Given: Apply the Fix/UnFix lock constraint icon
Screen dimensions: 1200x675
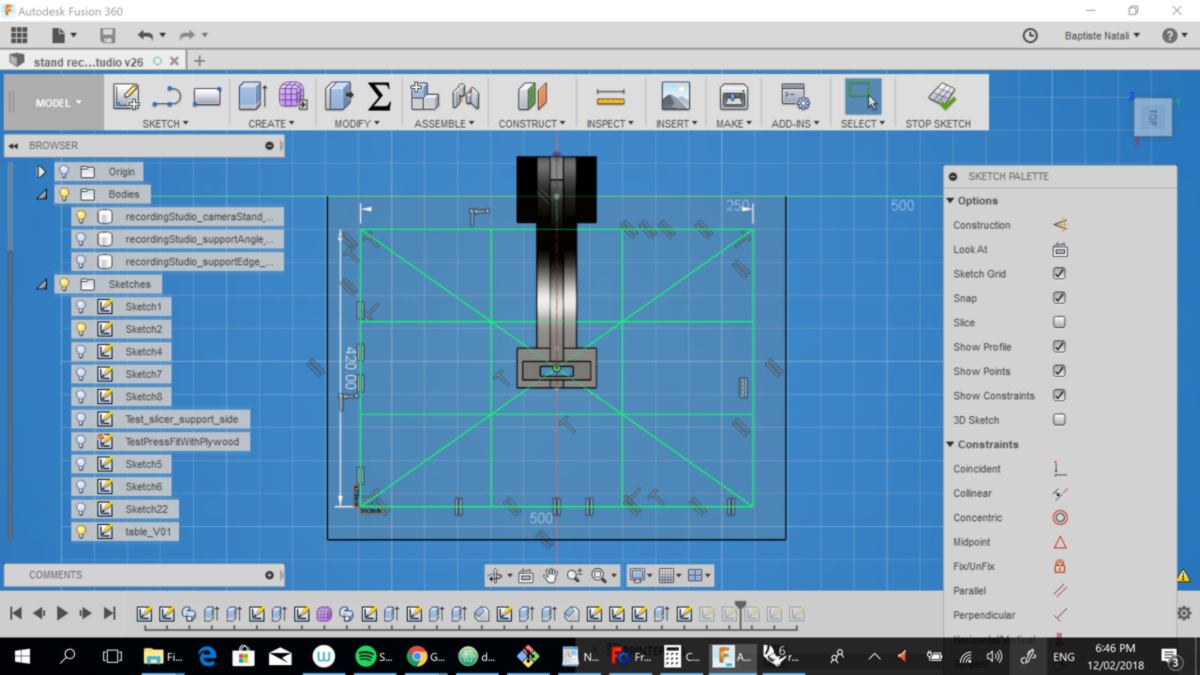Looking at the screenshot, I should (1060, 566).
